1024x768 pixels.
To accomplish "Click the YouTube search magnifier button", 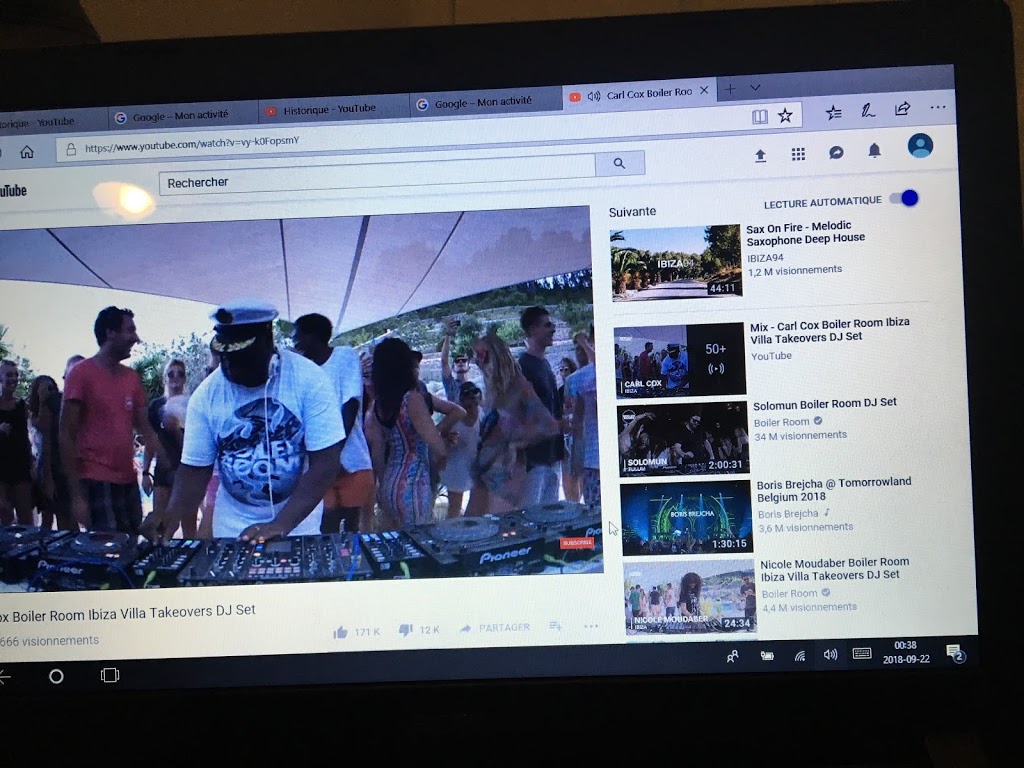I will [x=619, y=164].
